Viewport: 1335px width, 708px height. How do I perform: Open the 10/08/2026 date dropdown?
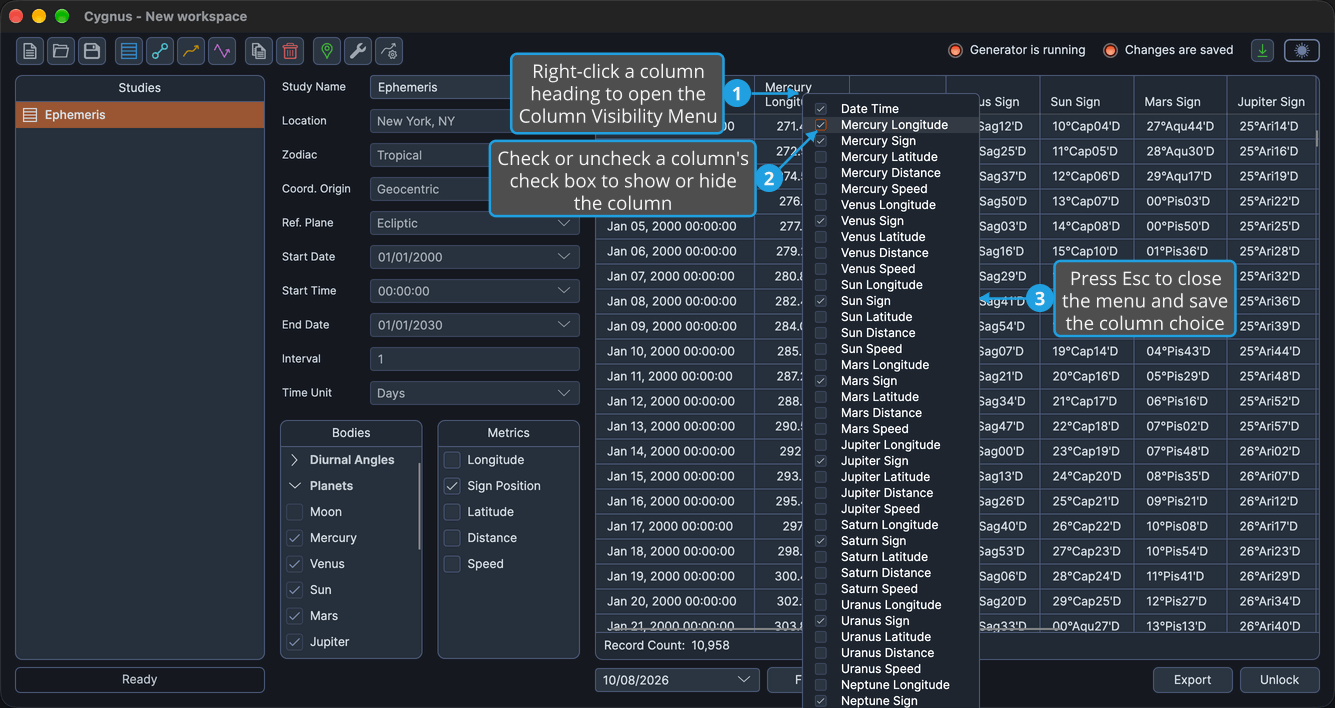point(678,680)
